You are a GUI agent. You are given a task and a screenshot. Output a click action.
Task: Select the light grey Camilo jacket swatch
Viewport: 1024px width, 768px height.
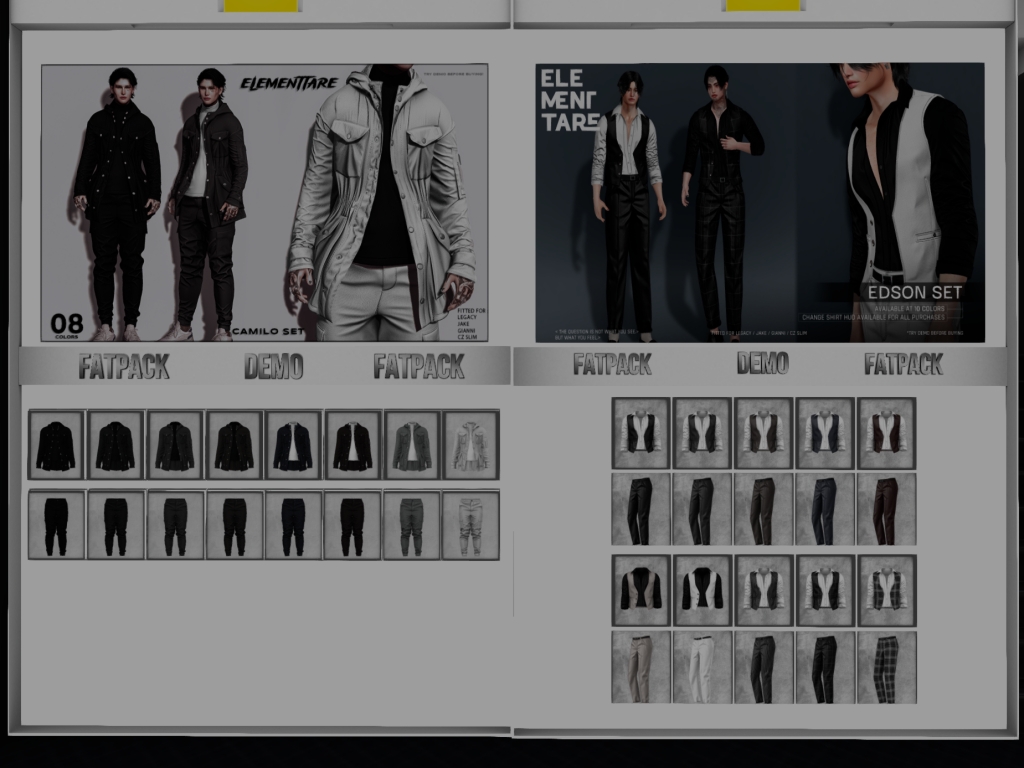tap(471, 445)
